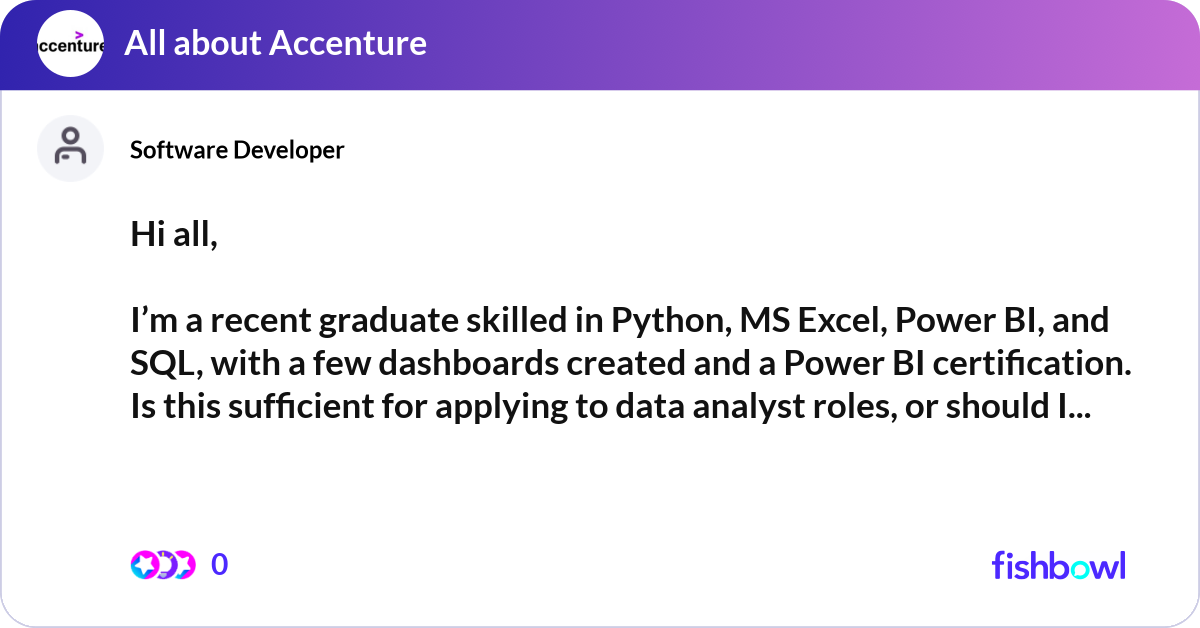The height and width of the screenshot is (628, 1200).
Task: Open the poster profile picture circle
Action: point(70,148)
